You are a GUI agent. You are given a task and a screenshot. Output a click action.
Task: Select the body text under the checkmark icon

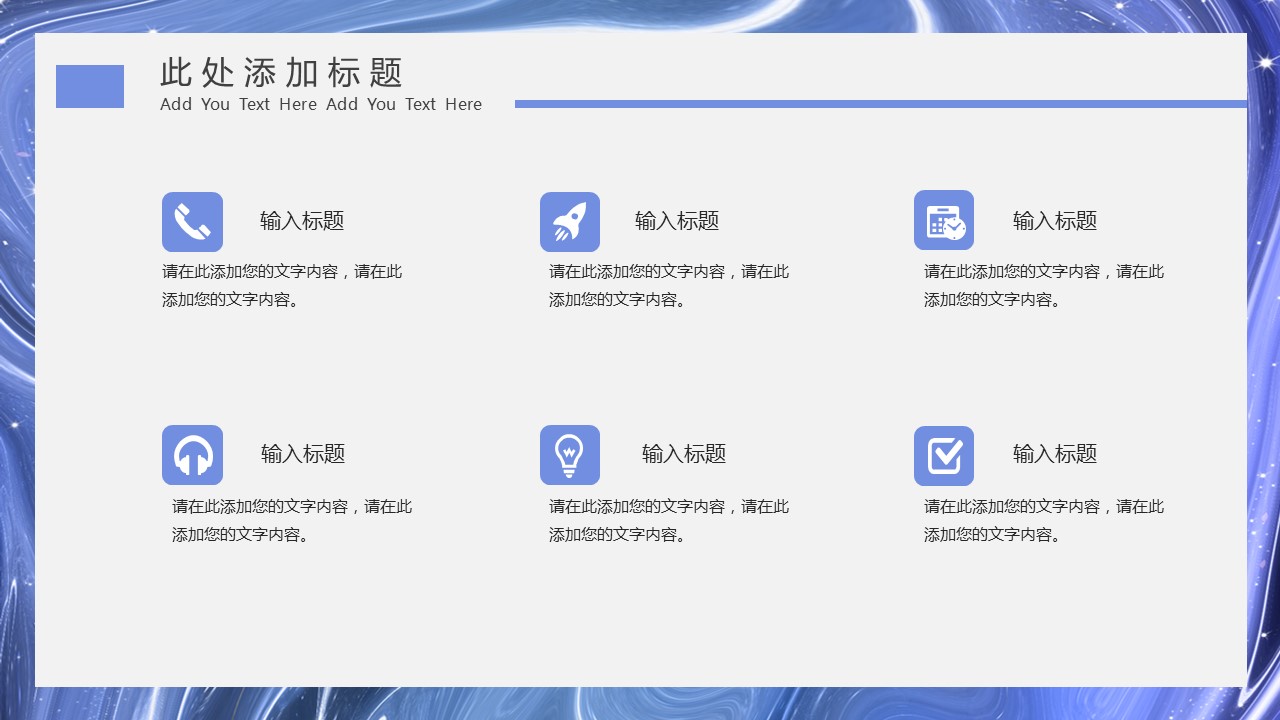tap(1044, 520)
